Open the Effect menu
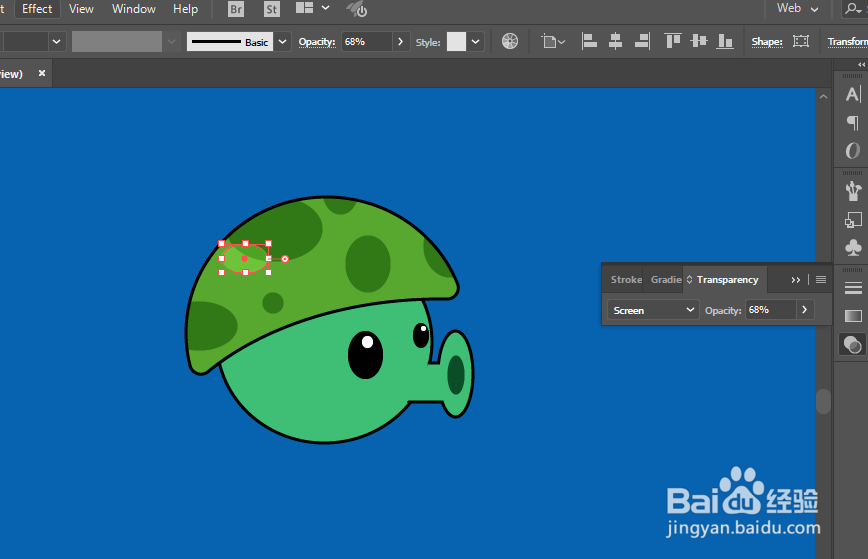This screenshot has width=868, height=559. 37,9
